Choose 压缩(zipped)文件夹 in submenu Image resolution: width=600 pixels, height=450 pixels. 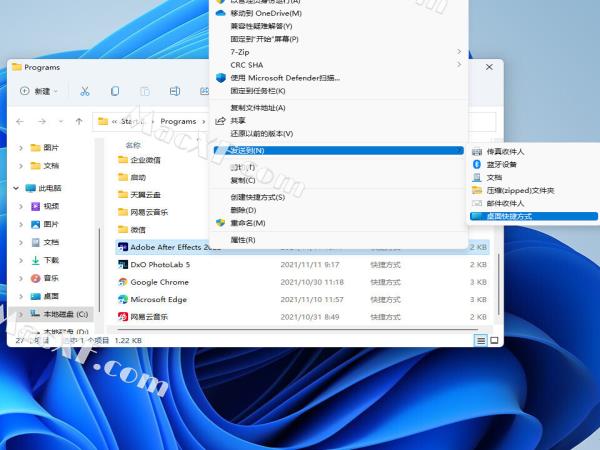point(519,190)
